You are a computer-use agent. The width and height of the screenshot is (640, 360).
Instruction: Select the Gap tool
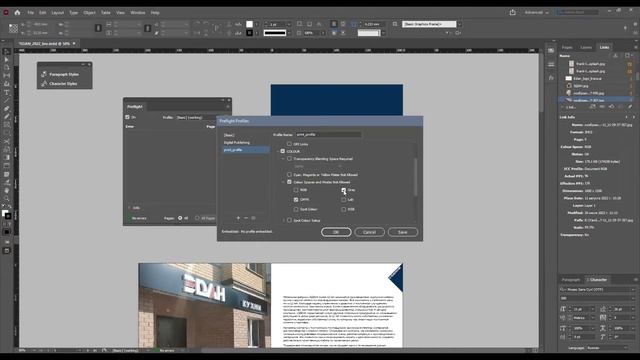pyautogui.click(x=7, y=76)
